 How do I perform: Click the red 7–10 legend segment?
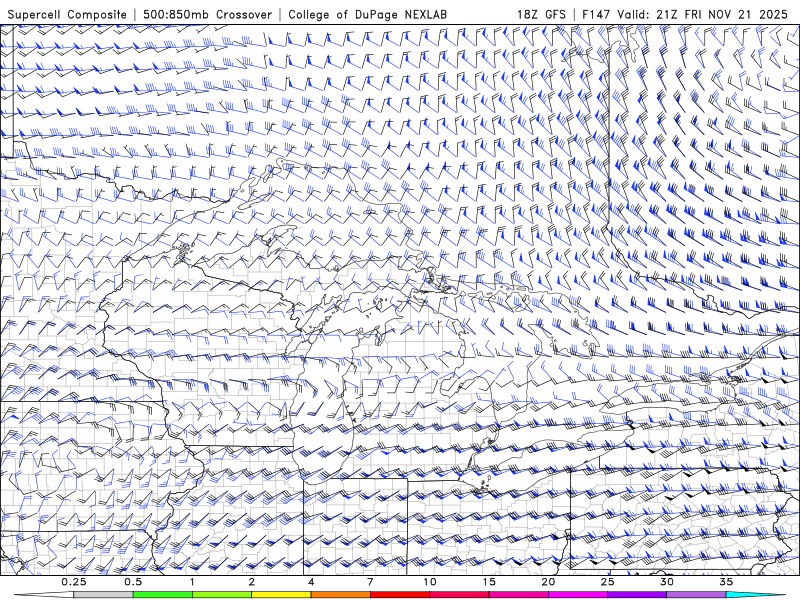399,595
